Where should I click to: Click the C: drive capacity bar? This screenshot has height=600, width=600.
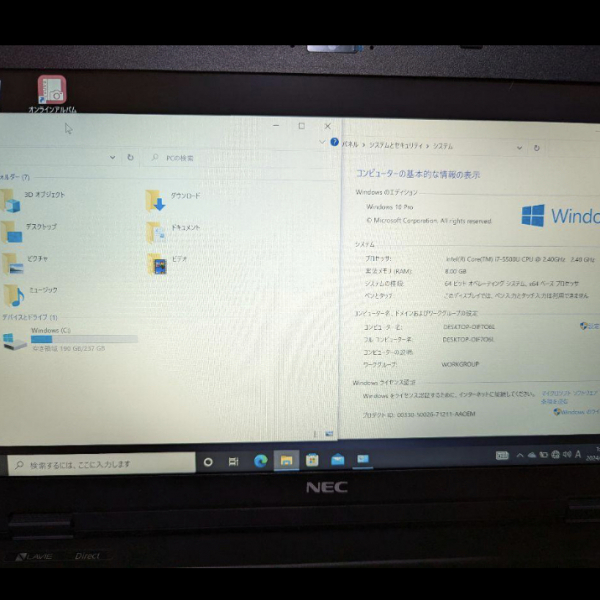pyautogui.click(x=84, y=339)
